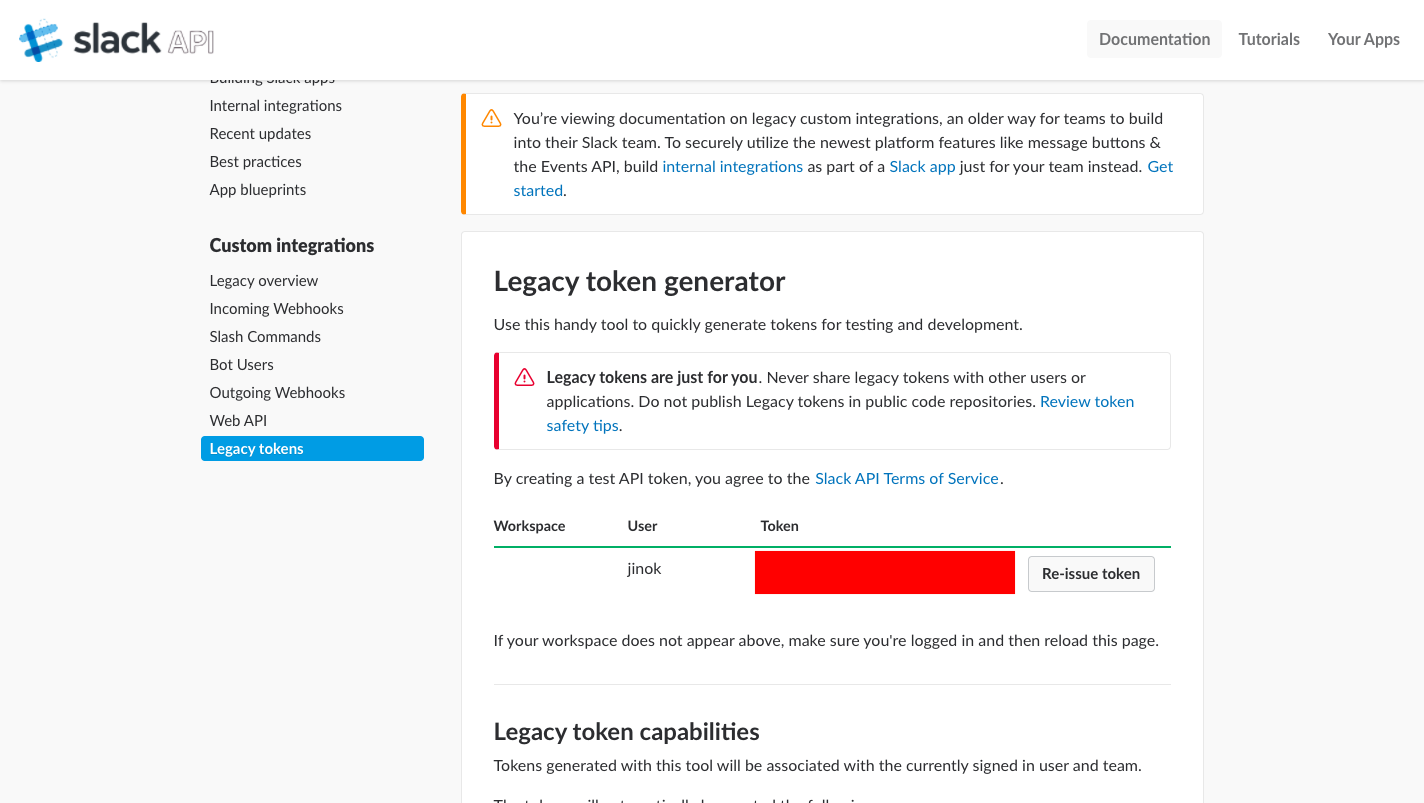The width and height of the screenshot is (1424, 803).
Task: Click the redacted red token field
Action: [x=885, y=573]
